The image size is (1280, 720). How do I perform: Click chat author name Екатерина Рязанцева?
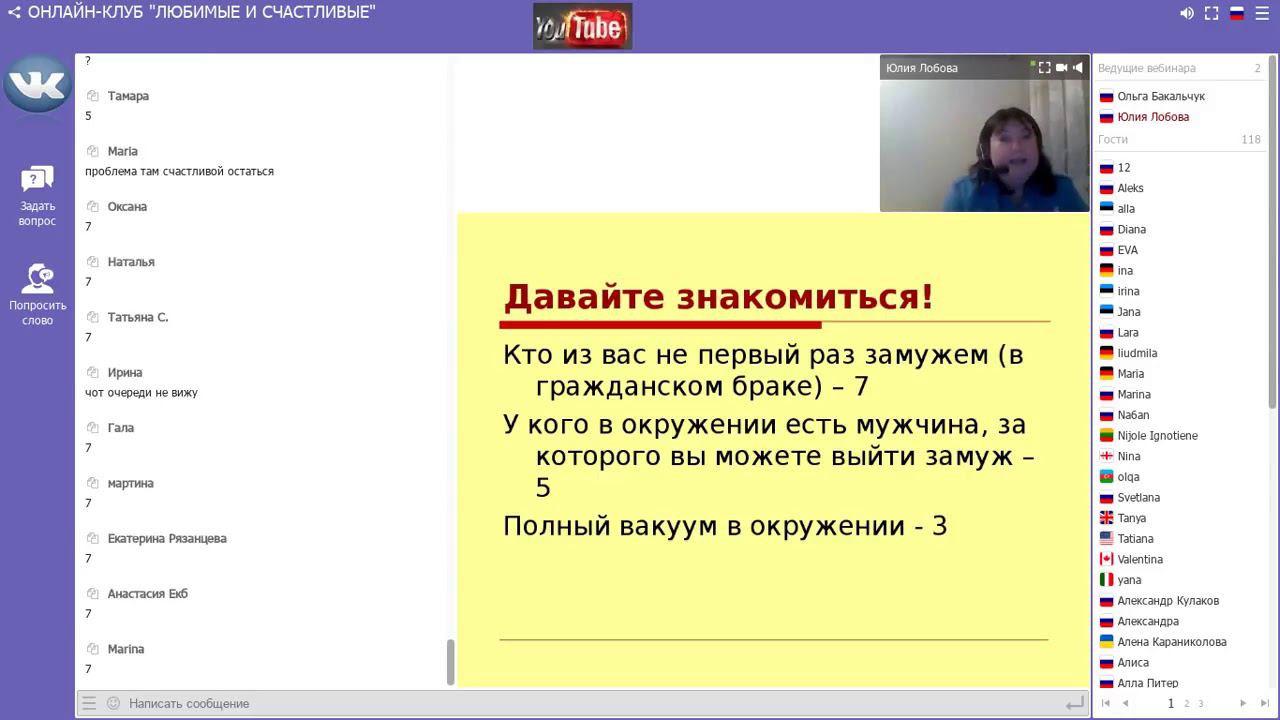coord(167,539)
